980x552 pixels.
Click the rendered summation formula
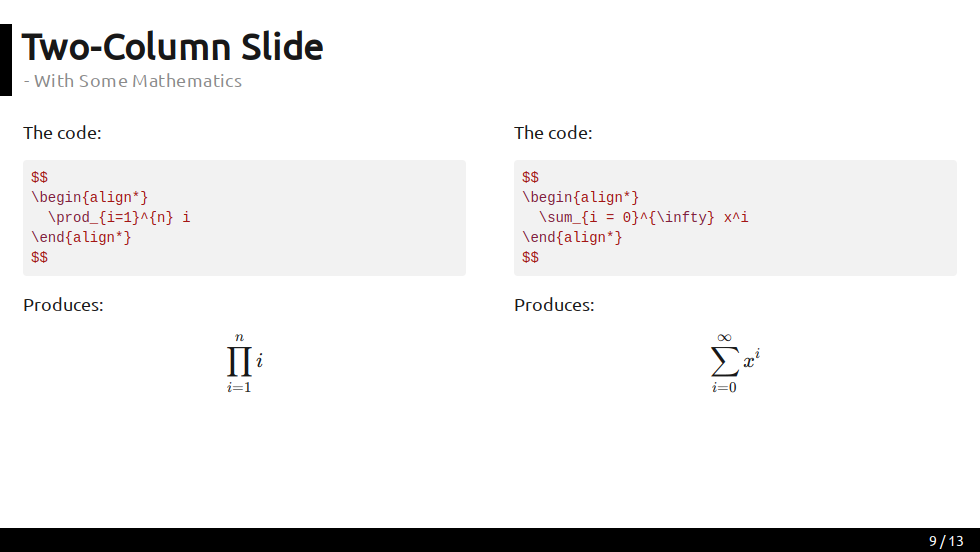735,363
